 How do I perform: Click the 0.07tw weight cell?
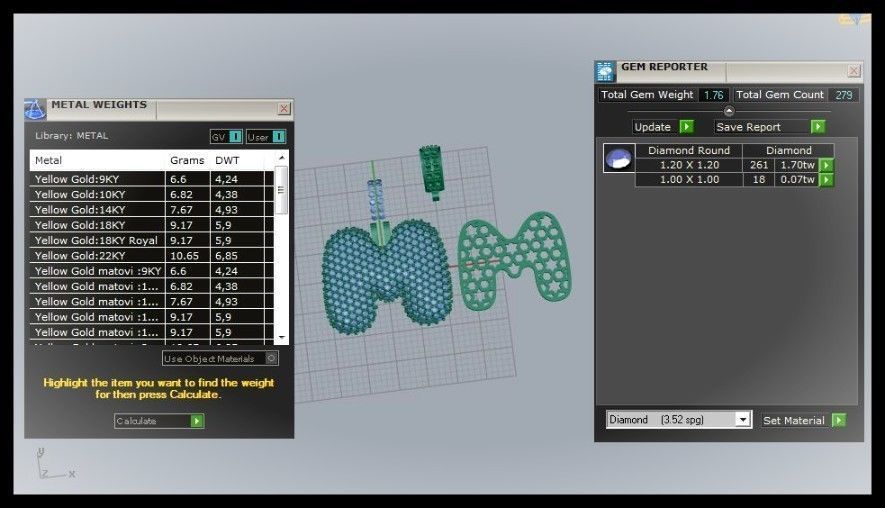click(797, 179)
